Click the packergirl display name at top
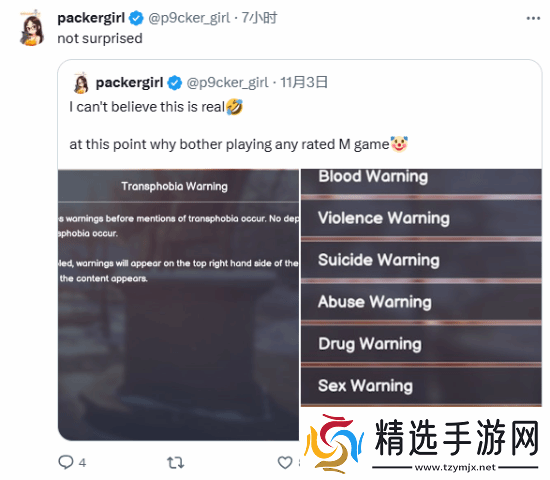Image resolution: width=550 pixels, height=480 pixels. (x=91, y=18)
